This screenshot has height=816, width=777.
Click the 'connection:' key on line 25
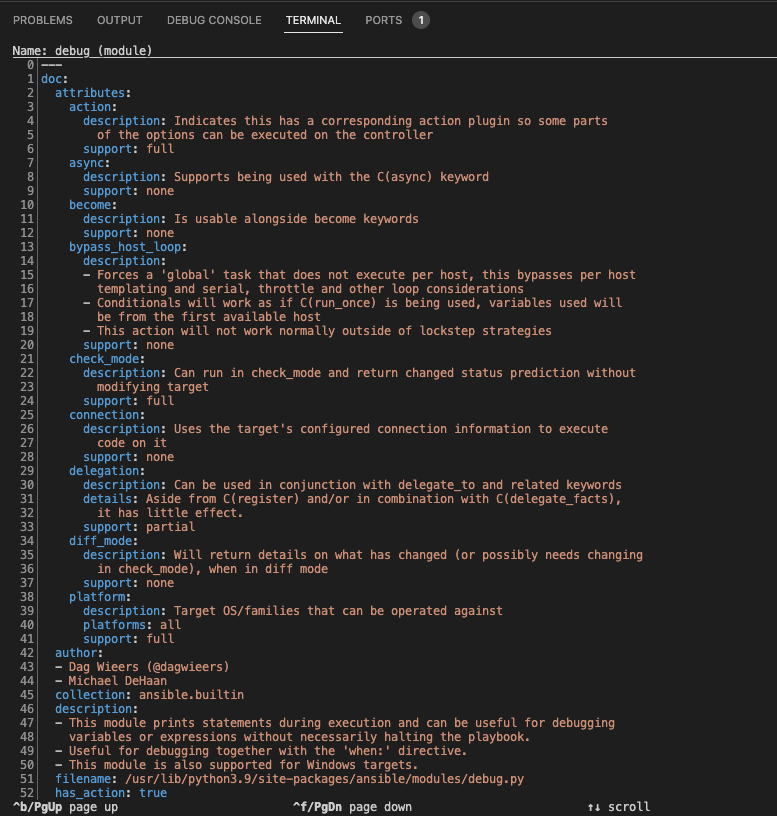pyautogui.click(x=107, y=415)
